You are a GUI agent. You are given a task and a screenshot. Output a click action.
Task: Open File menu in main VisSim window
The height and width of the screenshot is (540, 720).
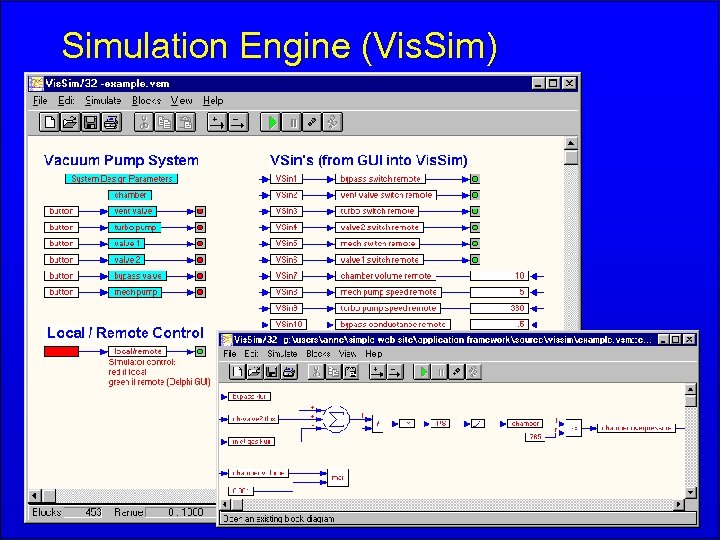tap(40, 101)
